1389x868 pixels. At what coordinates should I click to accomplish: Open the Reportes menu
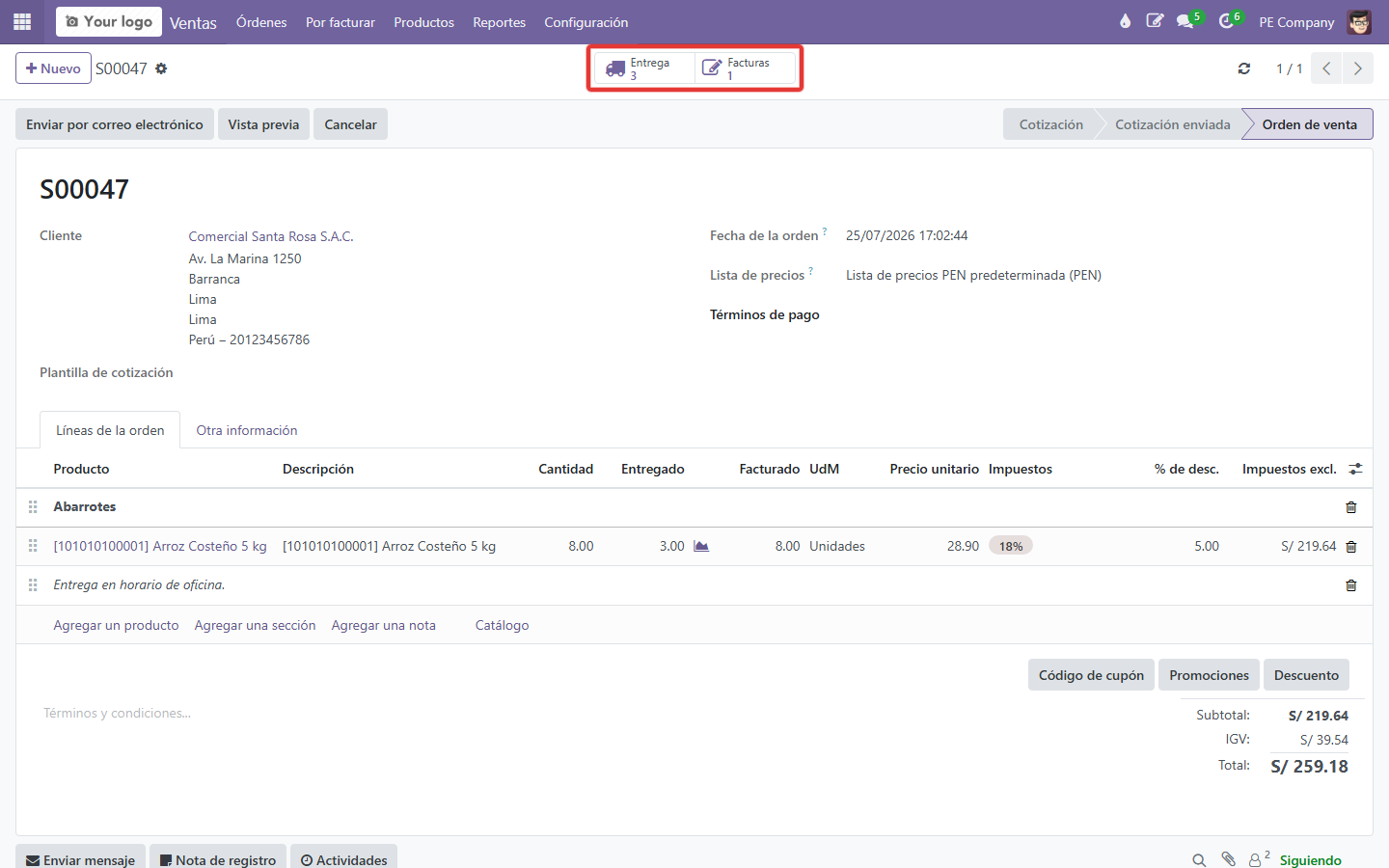499,22
